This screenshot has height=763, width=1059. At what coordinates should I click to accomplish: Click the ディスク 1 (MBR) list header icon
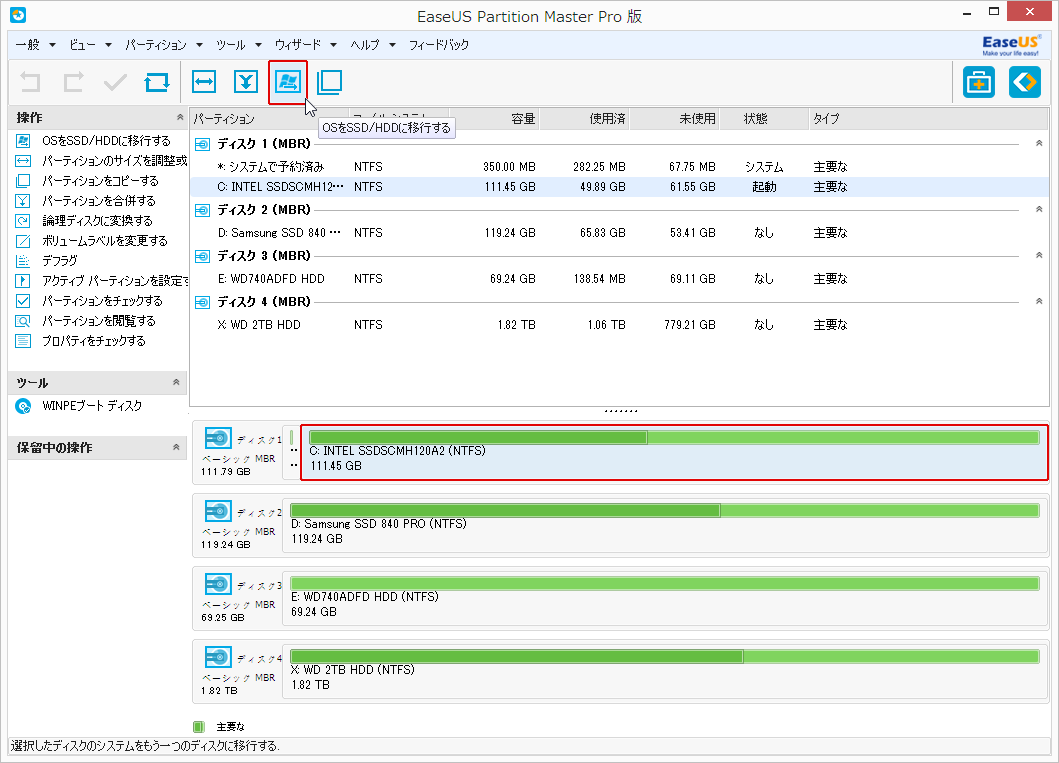point(202,144)
